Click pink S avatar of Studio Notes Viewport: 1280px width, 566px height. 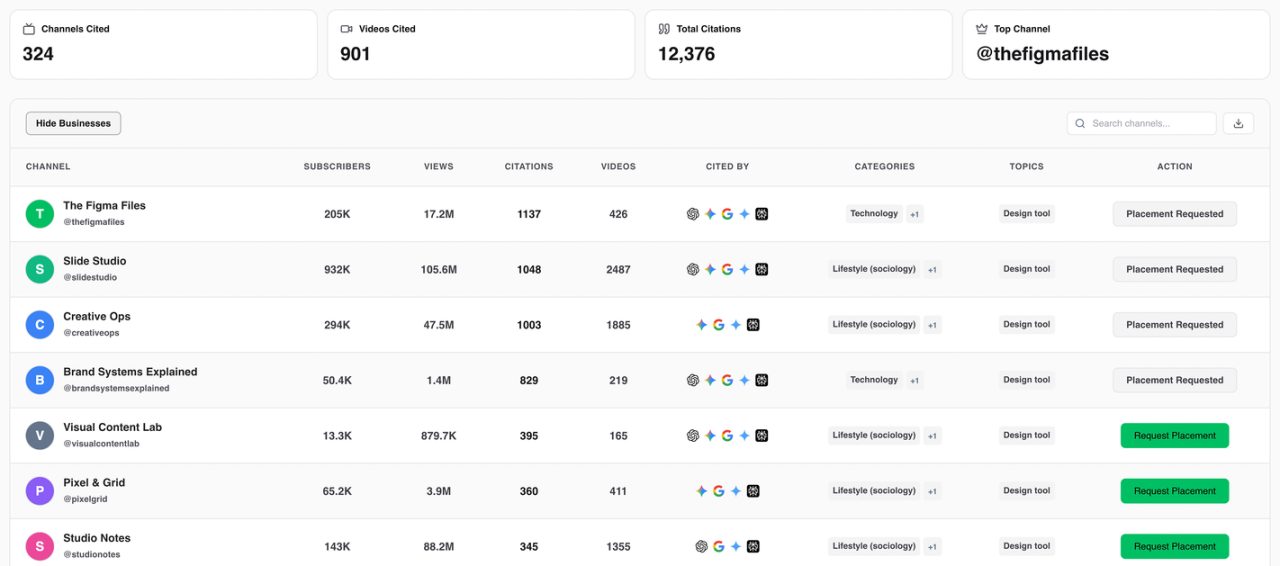(x=40, y=546)
